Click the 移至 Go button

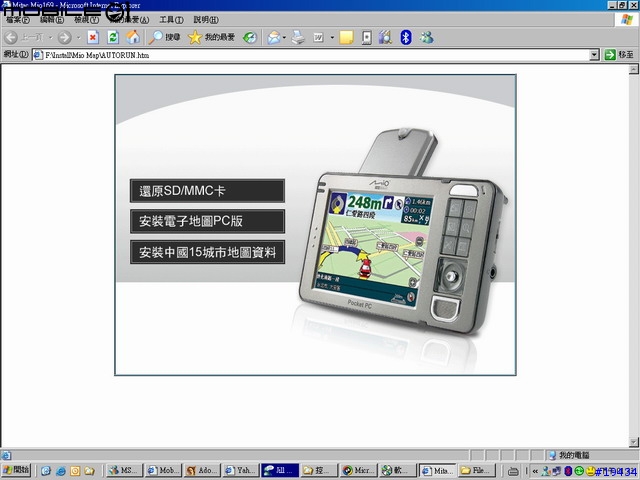pyautogui.click(x=619, y=55)
